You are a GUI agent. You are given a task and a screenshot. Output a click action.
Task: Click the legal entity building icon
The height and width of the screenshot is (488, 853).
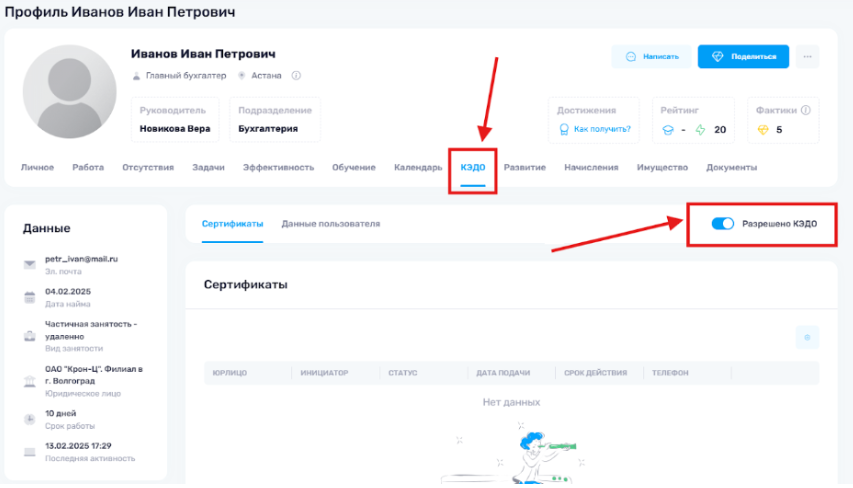(x=30, y=381)
